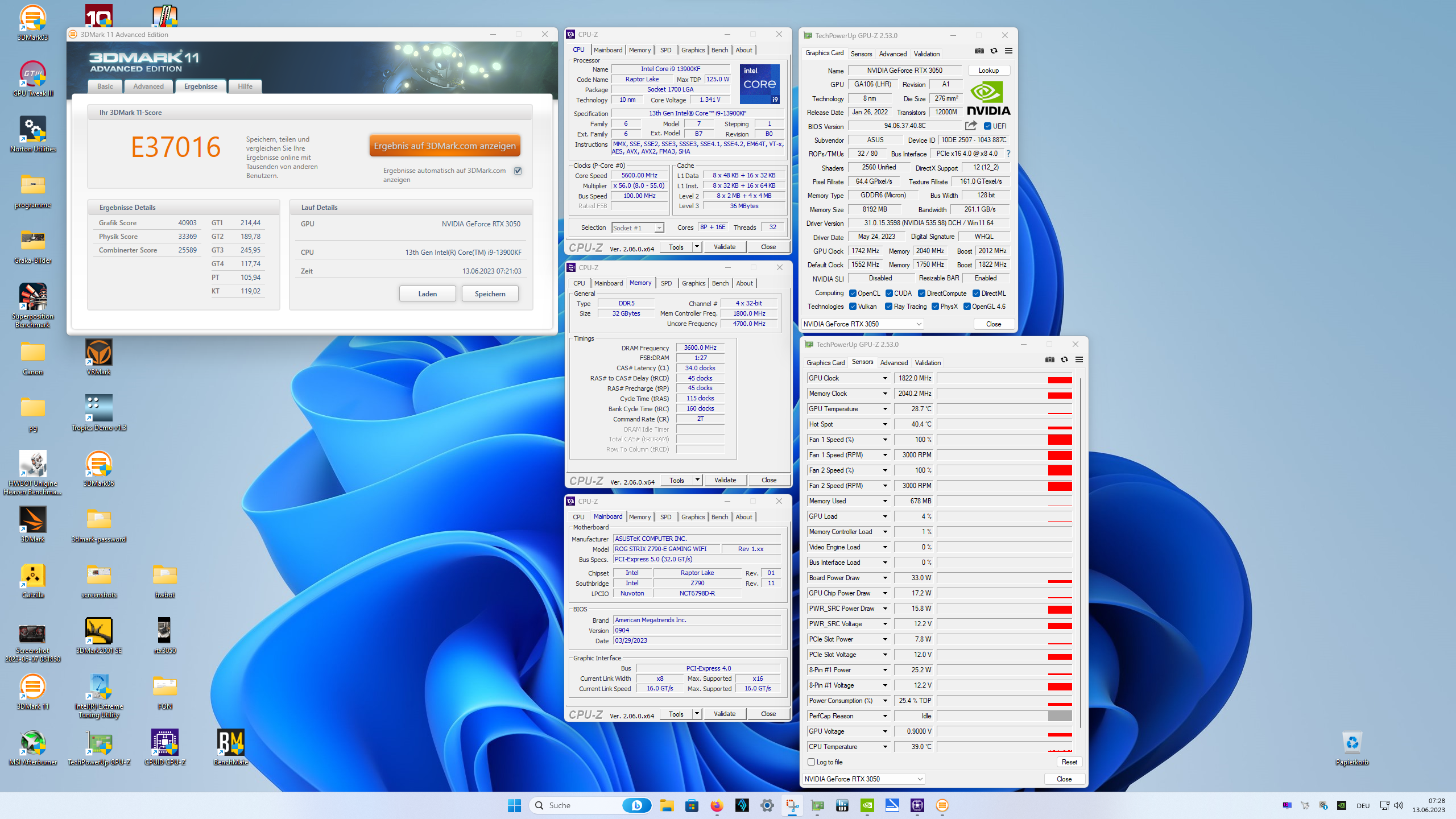Click Validate in the CPU-Z Mainboard window
Screen dimensions: 1456x819
pyautogui.click(x=725, y=714)
